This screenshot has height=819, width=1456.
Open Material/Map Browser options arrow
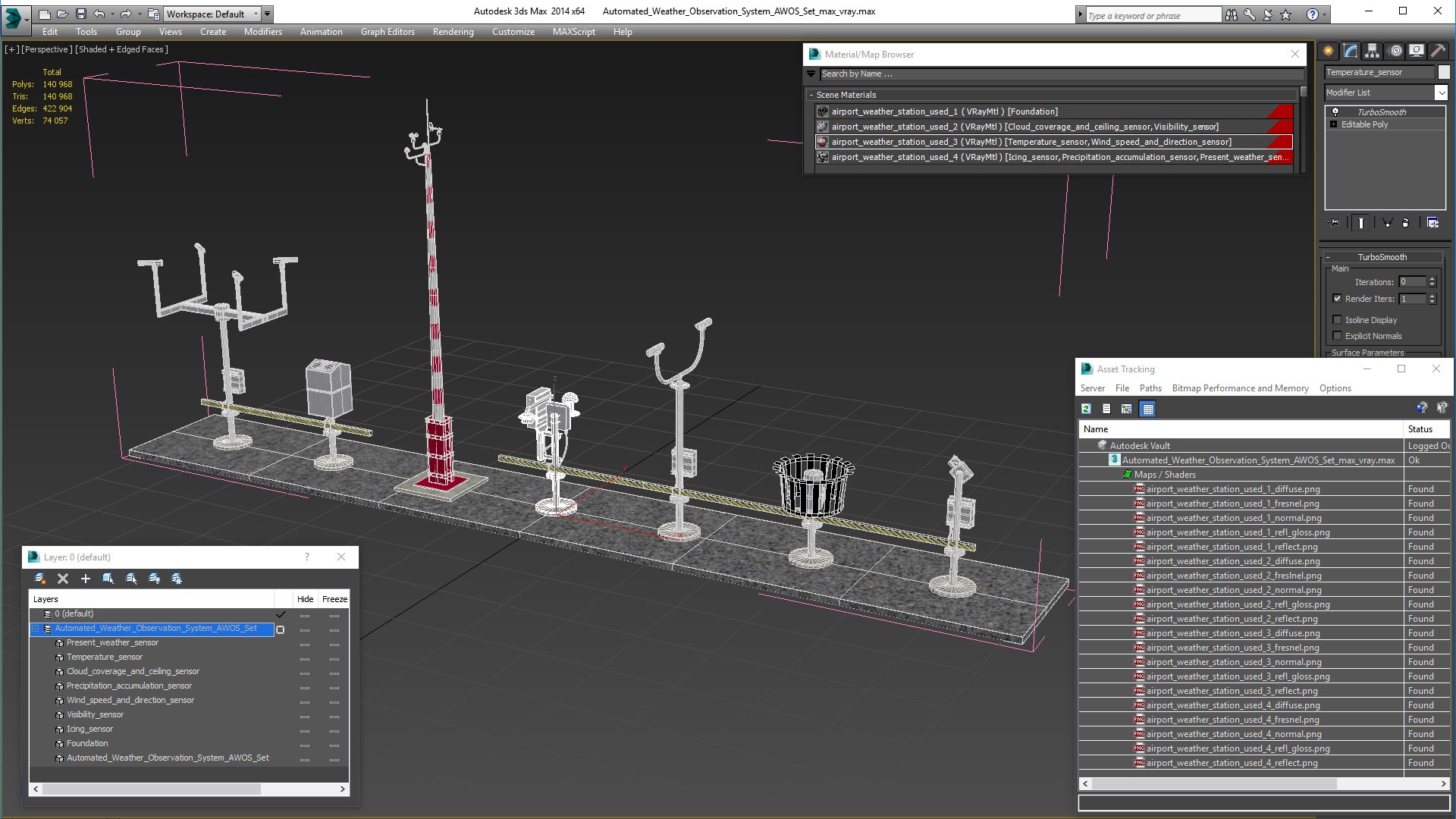tap(811, 74)
